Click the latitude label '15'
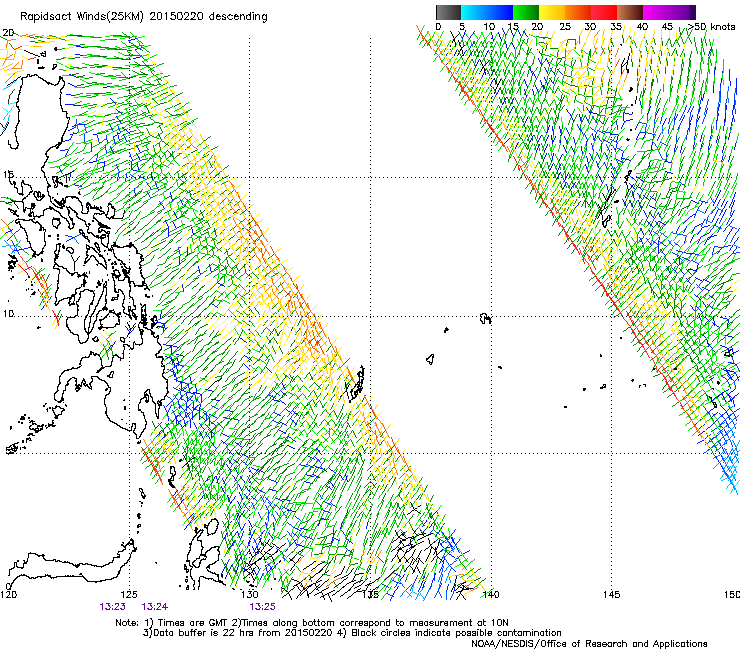 (8, 175)
